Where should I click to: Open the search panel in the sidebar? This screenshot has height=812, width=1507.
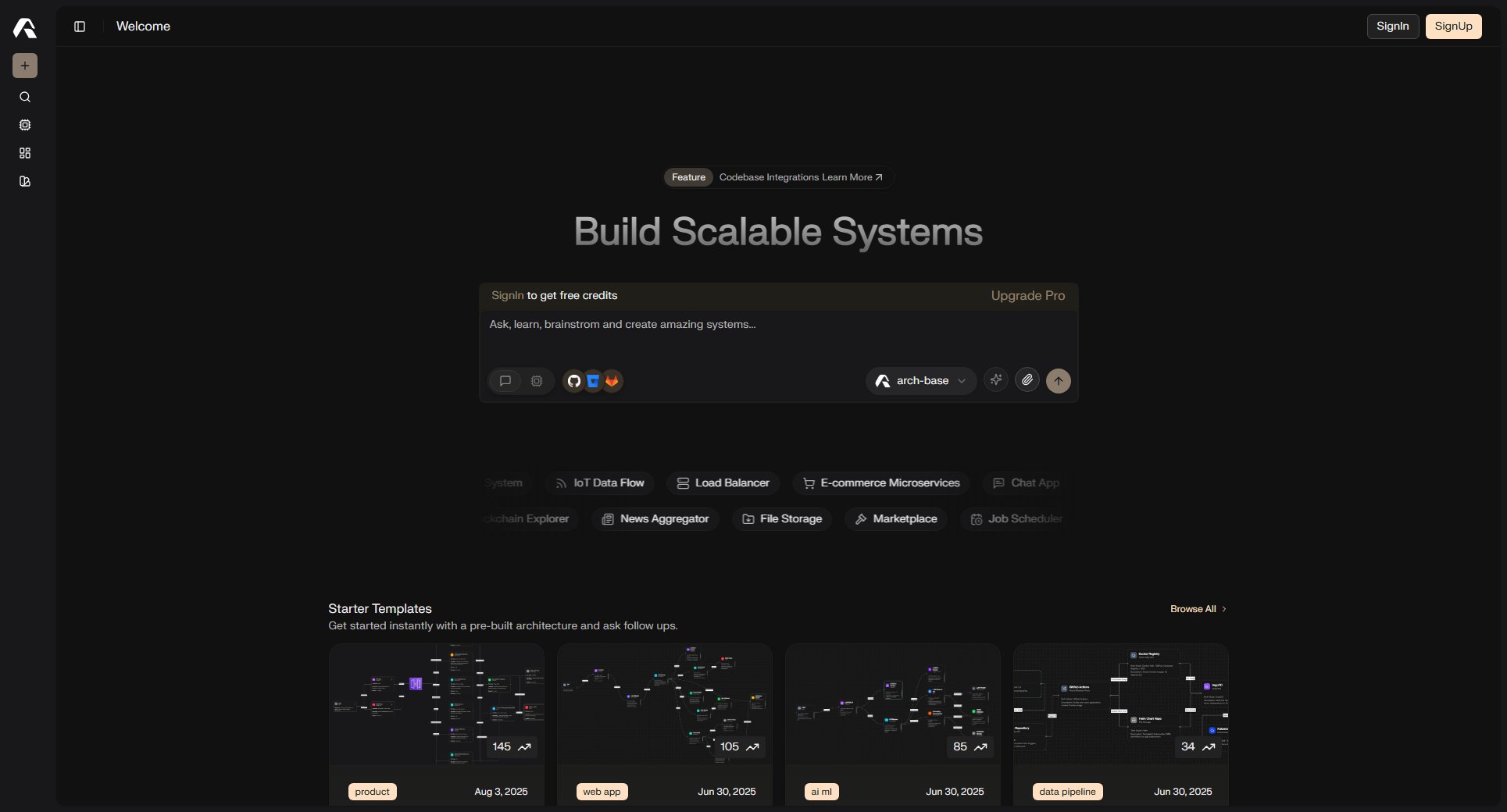pos(25,97)
